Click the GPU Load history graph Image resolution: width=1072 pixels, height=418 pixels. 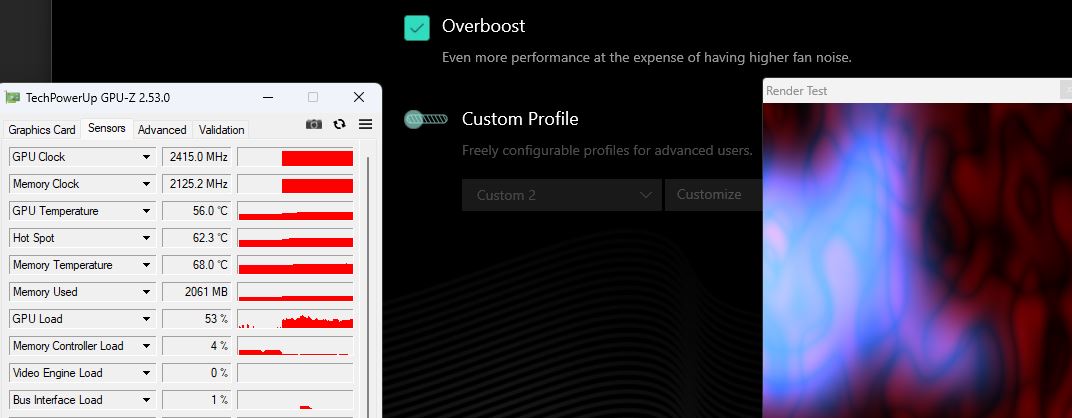point(295,319)
